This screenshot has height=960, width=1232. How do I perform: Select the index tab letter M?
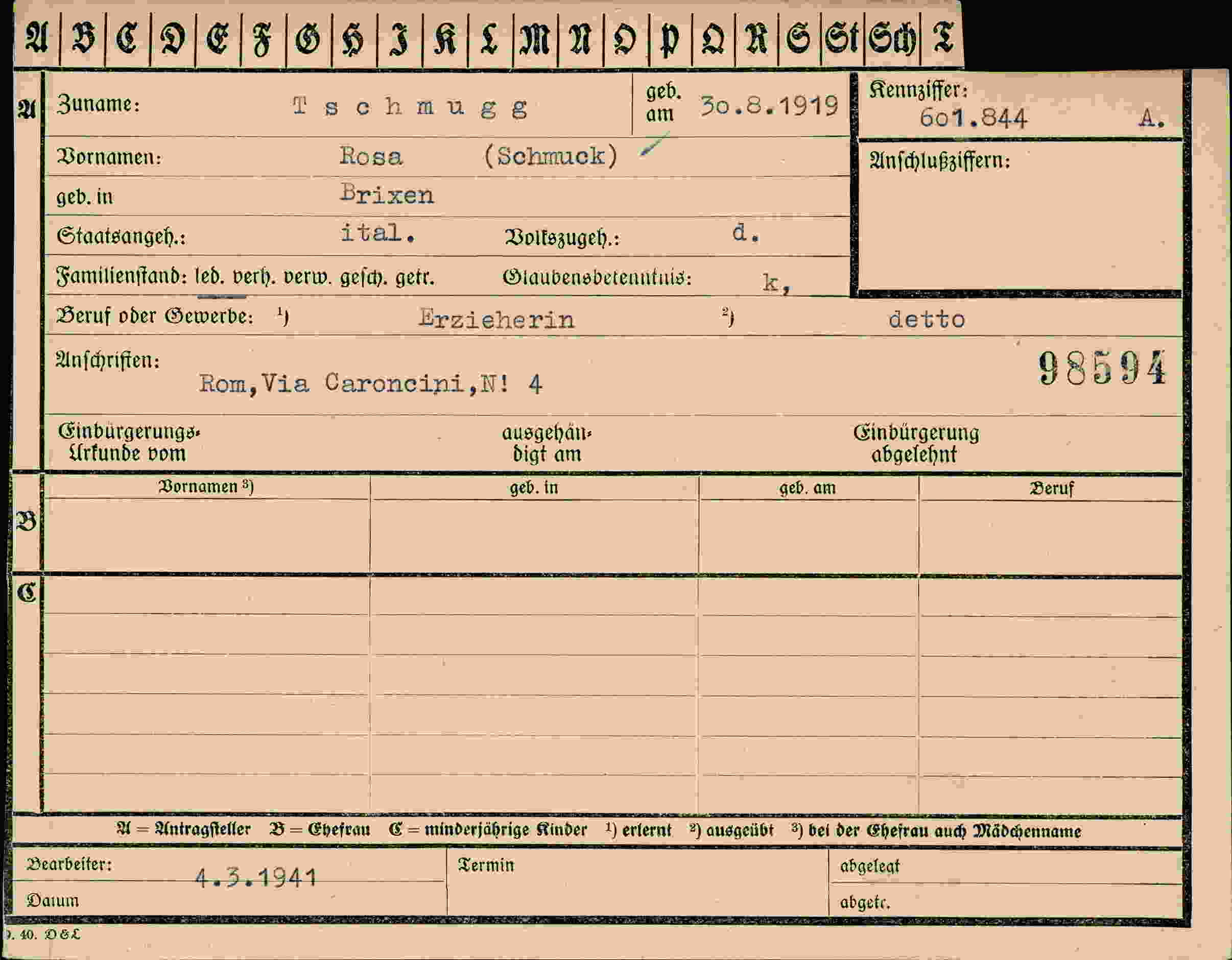[535, 39]
